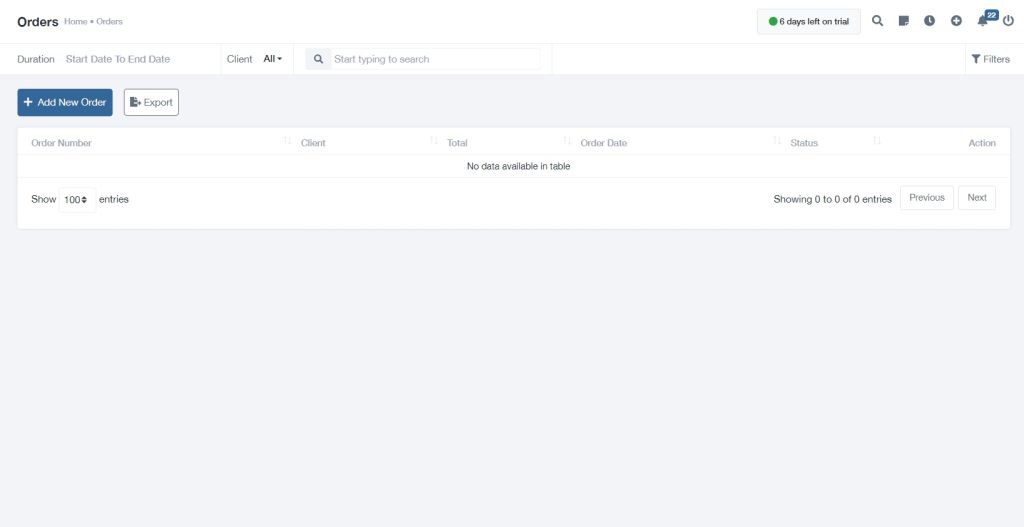Click the search magnifier icon in the header

877,21
